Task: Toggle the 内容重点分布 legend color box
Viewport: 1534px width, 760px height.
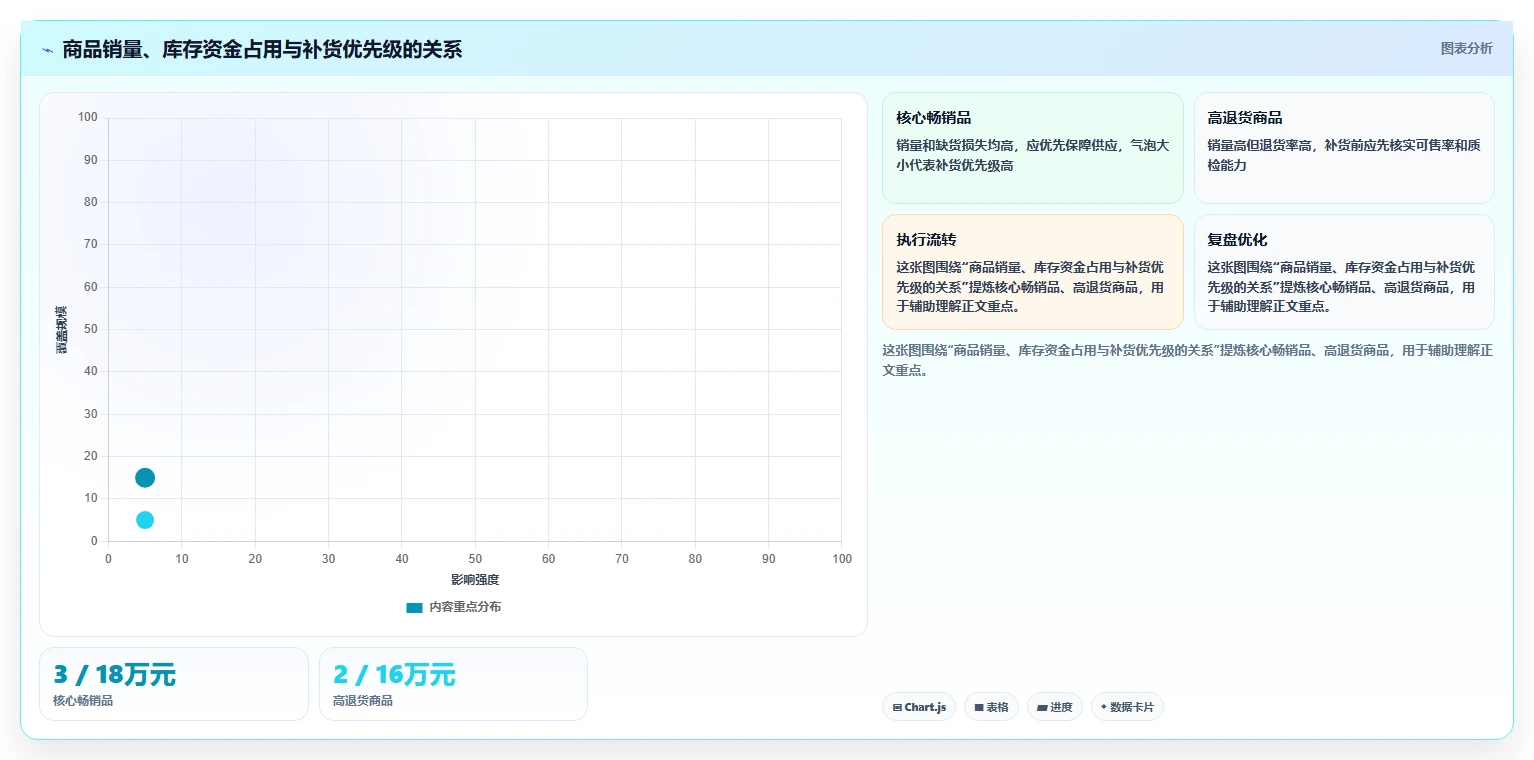Action: point(414,607)
